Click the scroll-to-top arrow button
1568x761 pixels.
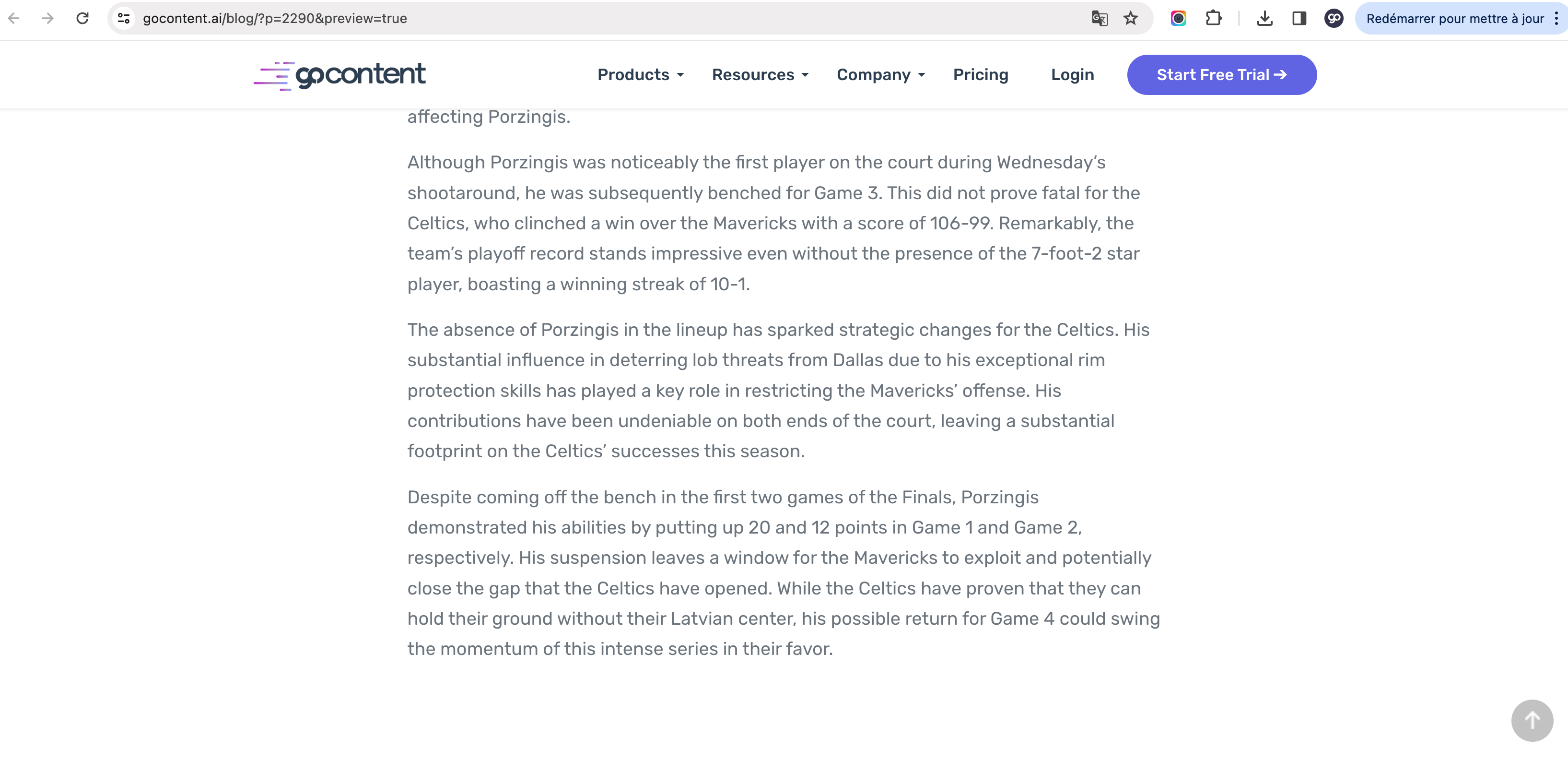pos(1532,720)
